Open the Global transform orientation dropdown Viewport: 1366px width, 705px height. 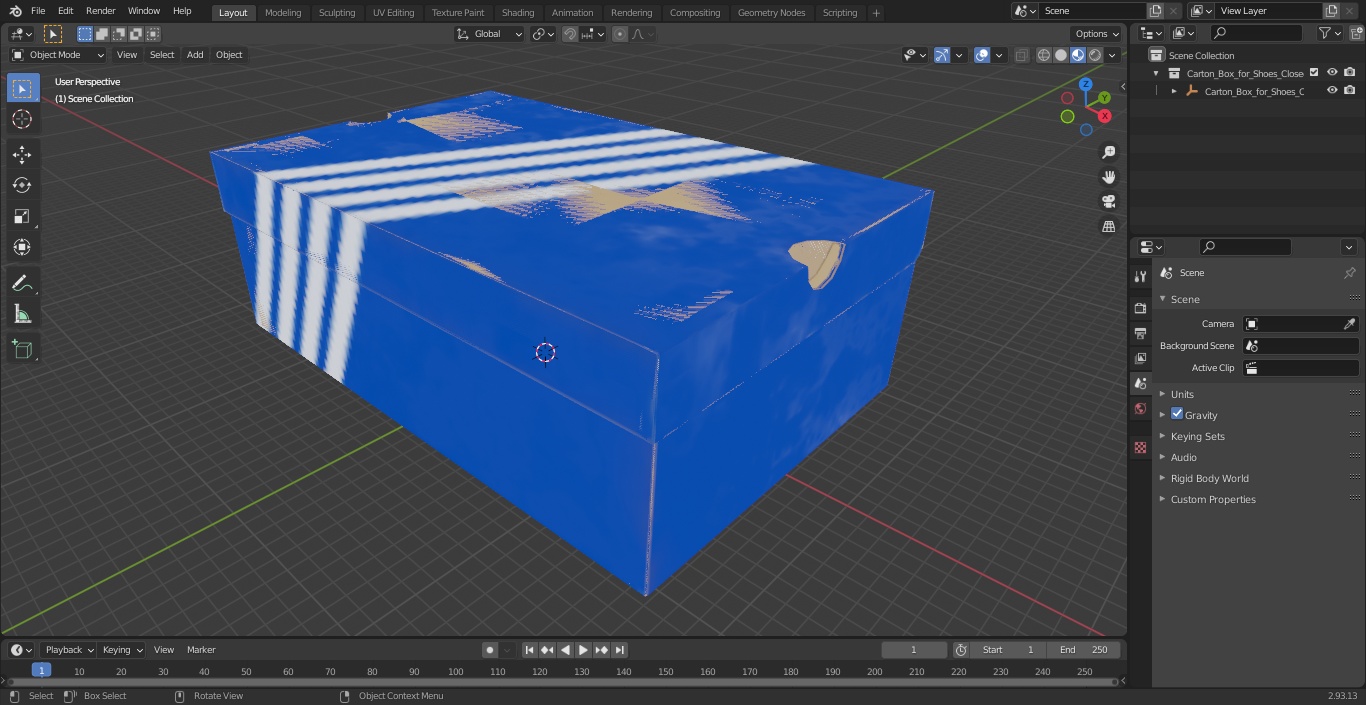(490, 34)
